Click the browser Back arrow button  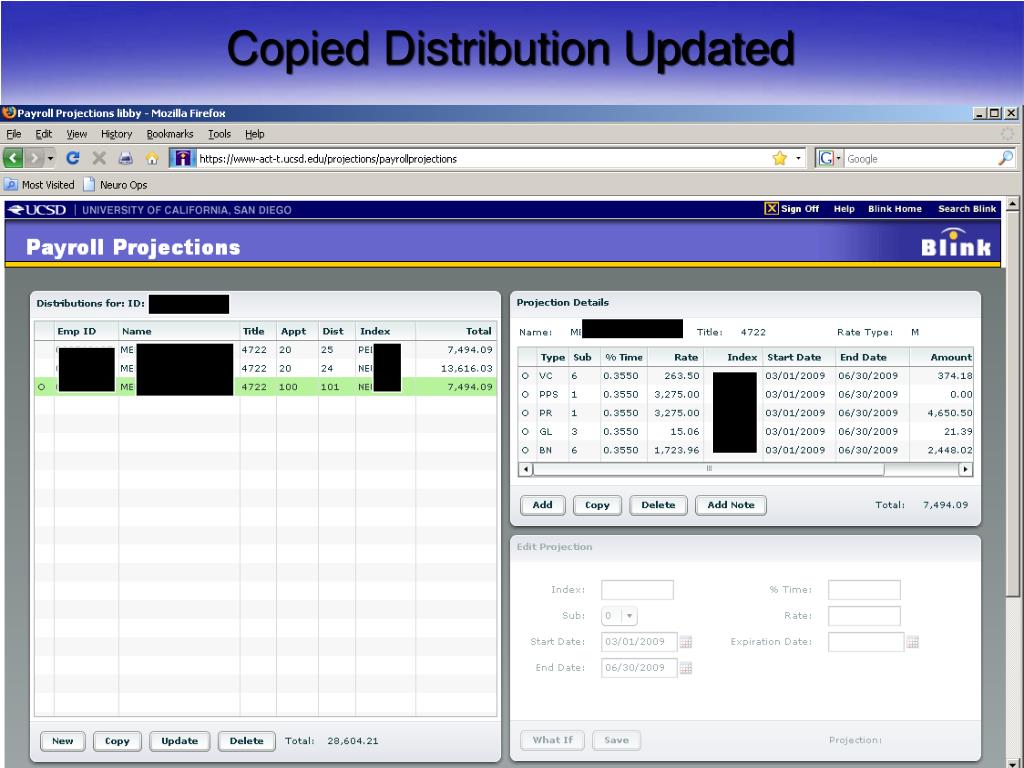click(14, 158)
